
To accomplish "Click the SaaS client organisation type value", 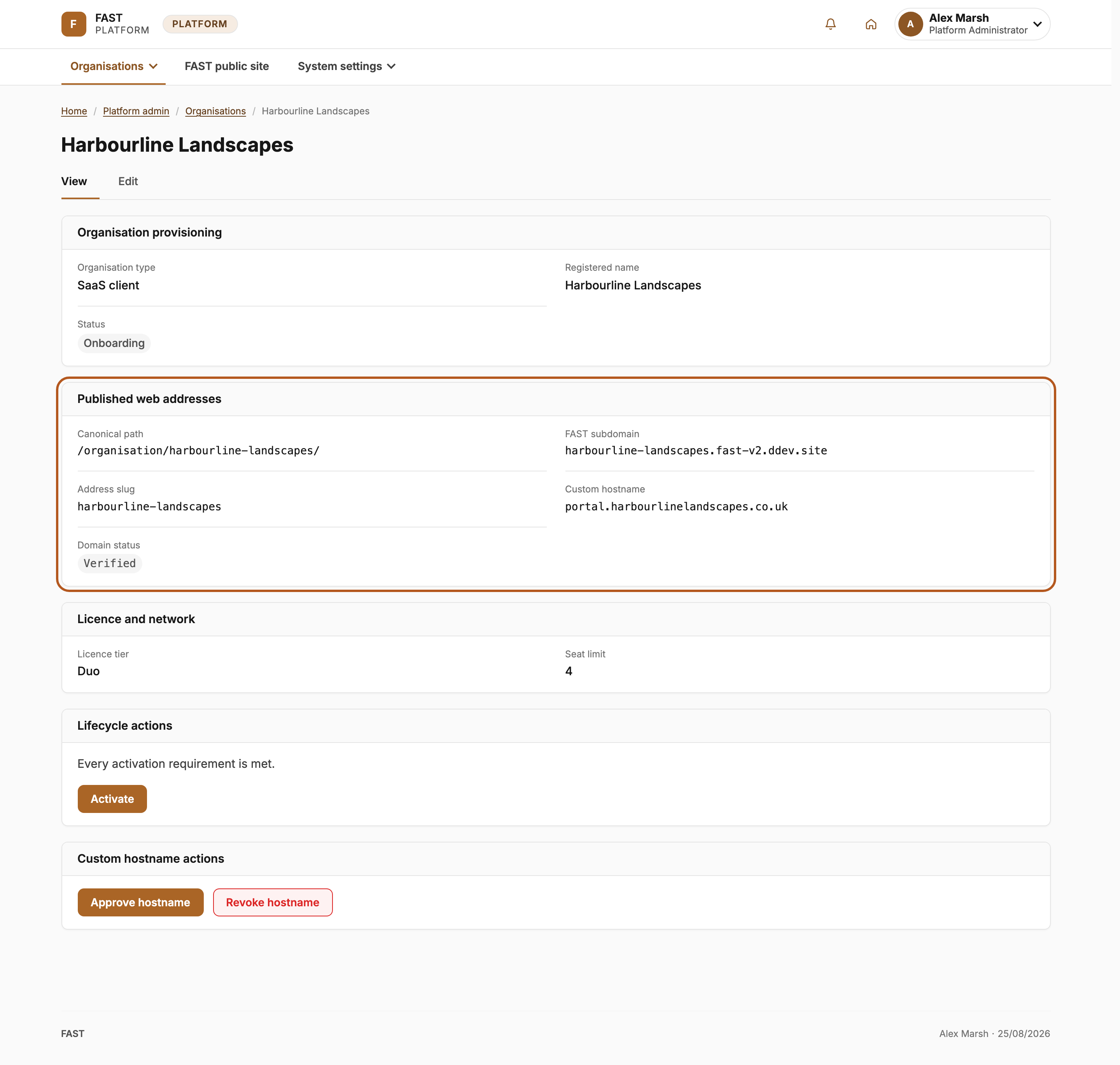I will [108, 285].
